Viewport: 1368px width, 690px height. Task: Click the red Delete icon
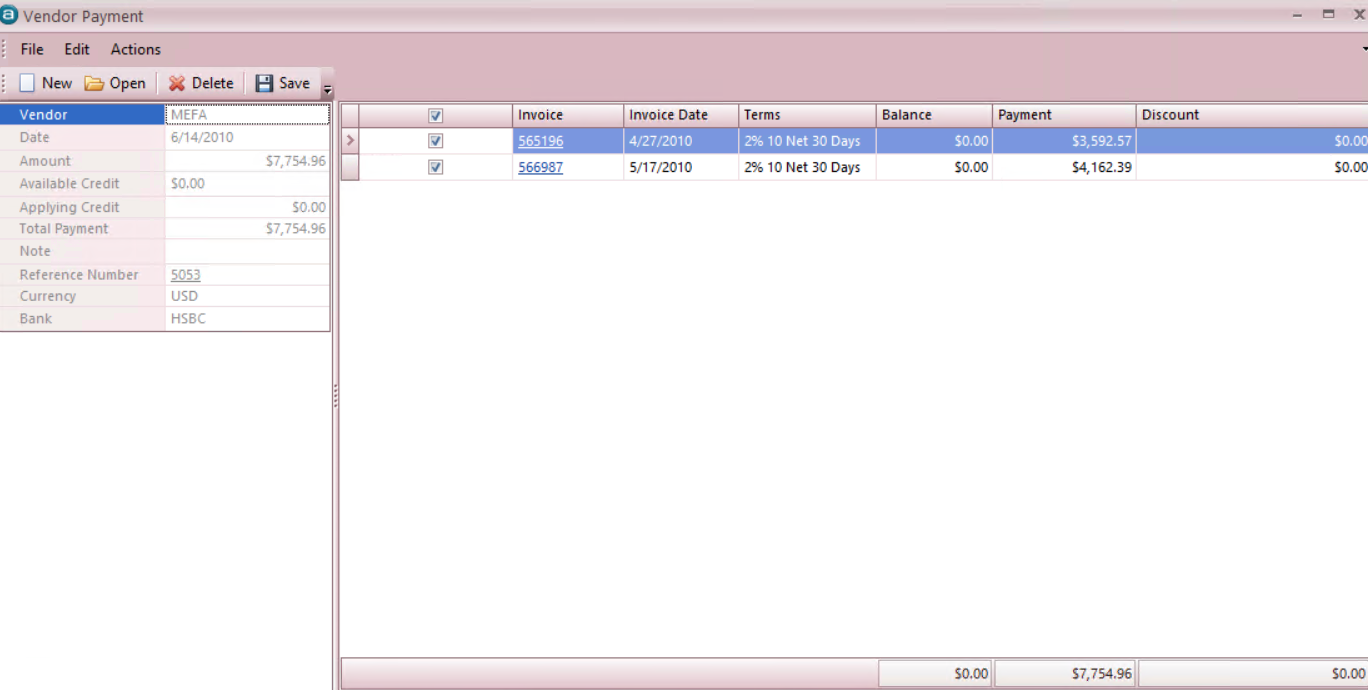pos(177,83)
